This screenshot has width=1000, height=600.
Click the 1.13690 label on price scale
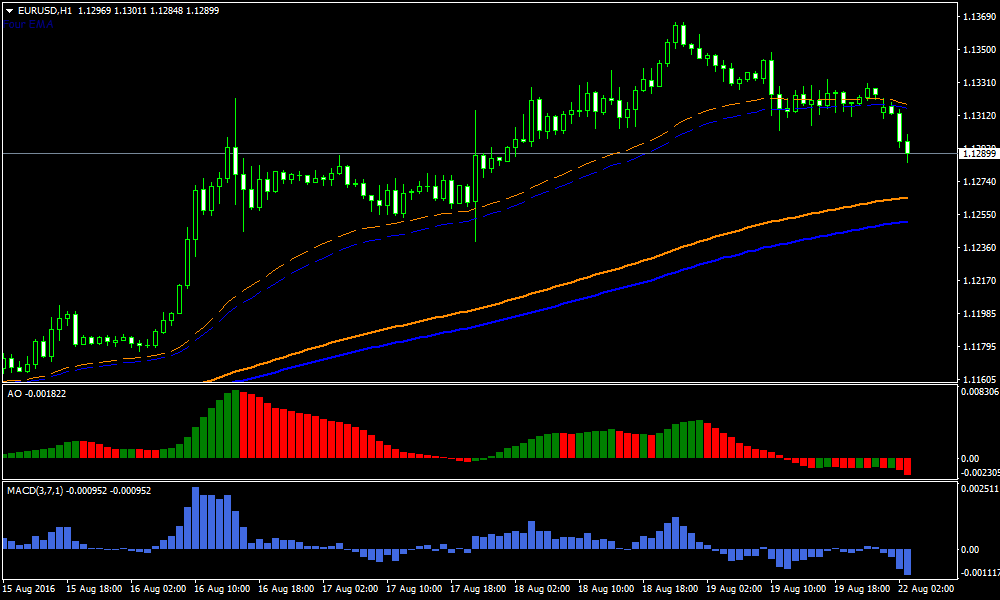977,17
